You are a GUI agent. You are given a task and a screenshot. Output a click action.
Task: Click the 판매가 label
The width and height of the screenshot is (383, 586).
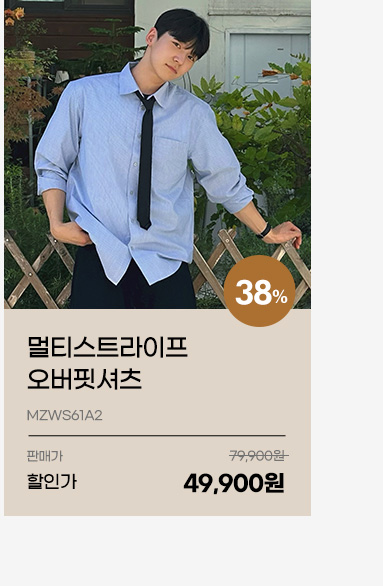45,456
